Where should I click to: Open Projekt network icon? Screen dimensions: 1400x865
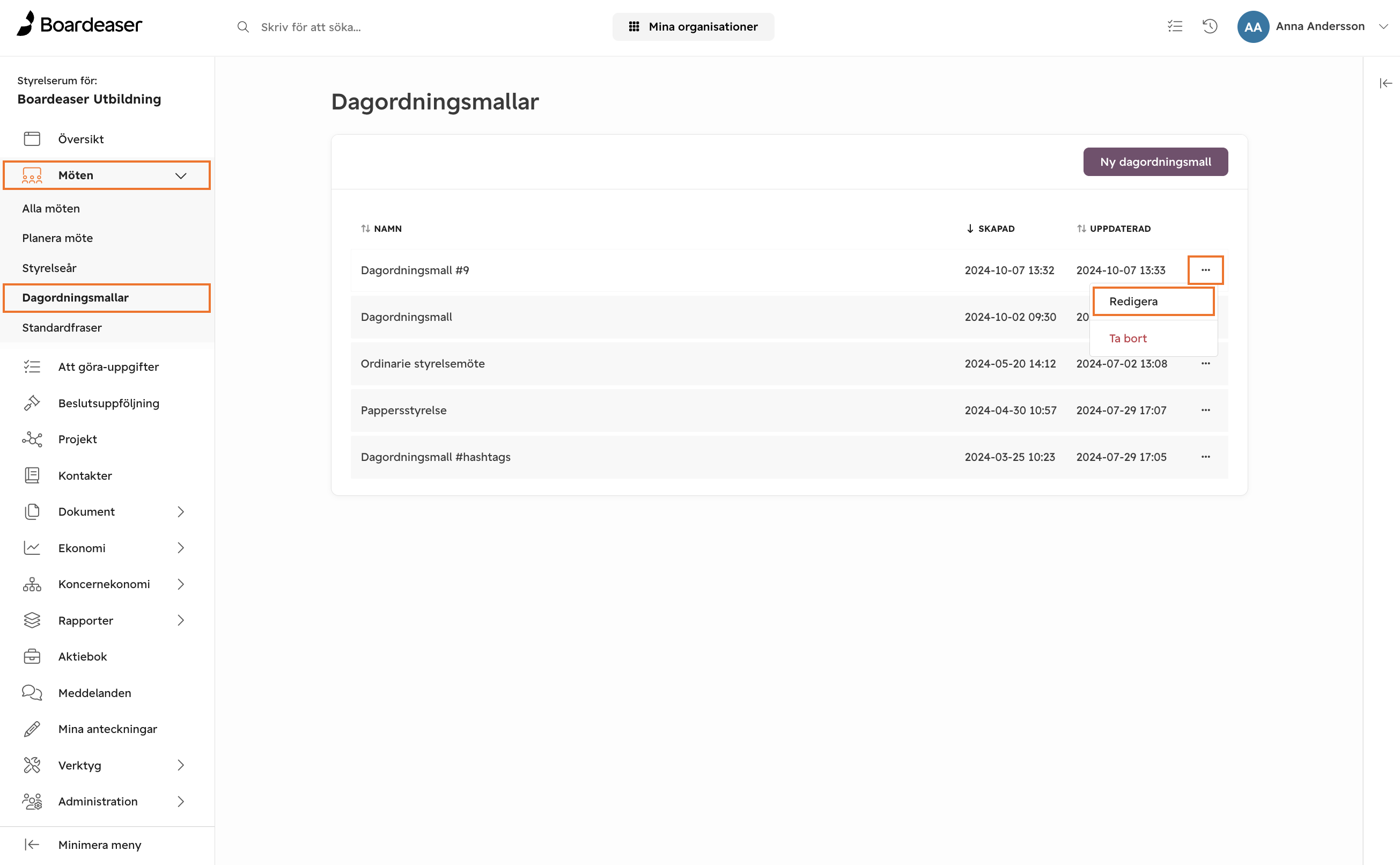tap(32, 439)
